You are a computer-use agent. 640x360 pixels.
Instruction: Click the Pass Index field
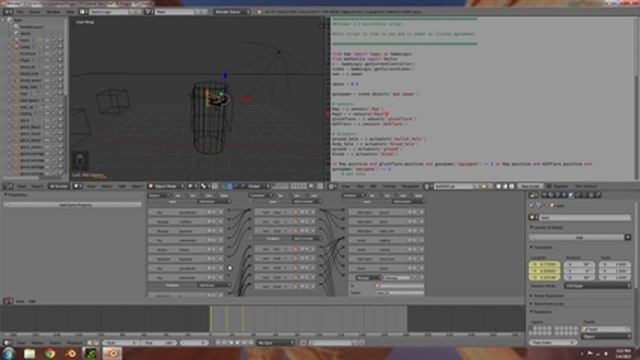point(553,342)
